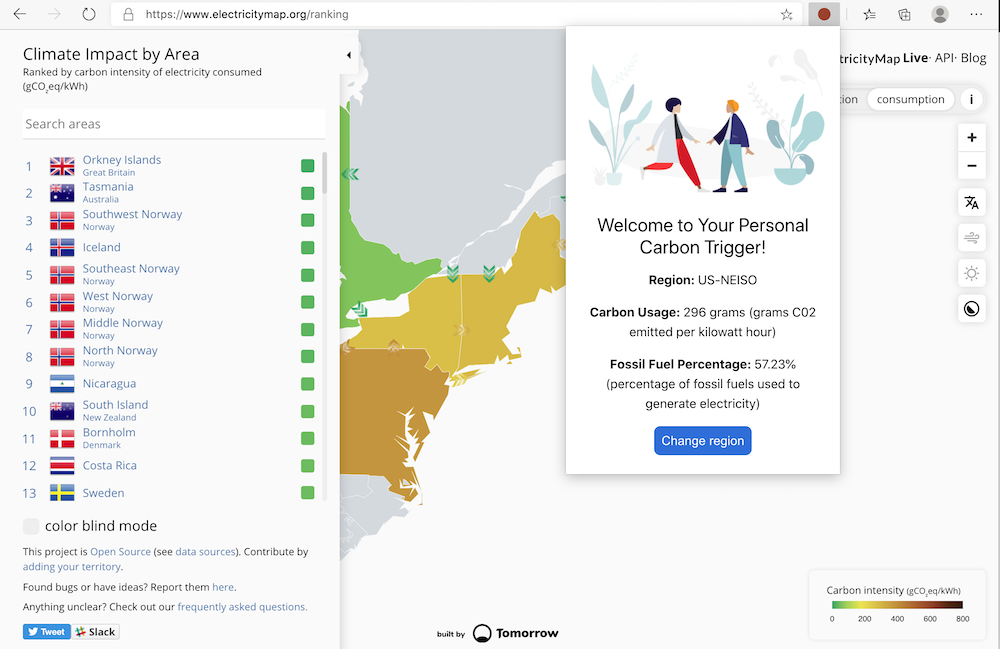
Task: Switch the consumption toggle
Action: (911, 99)
